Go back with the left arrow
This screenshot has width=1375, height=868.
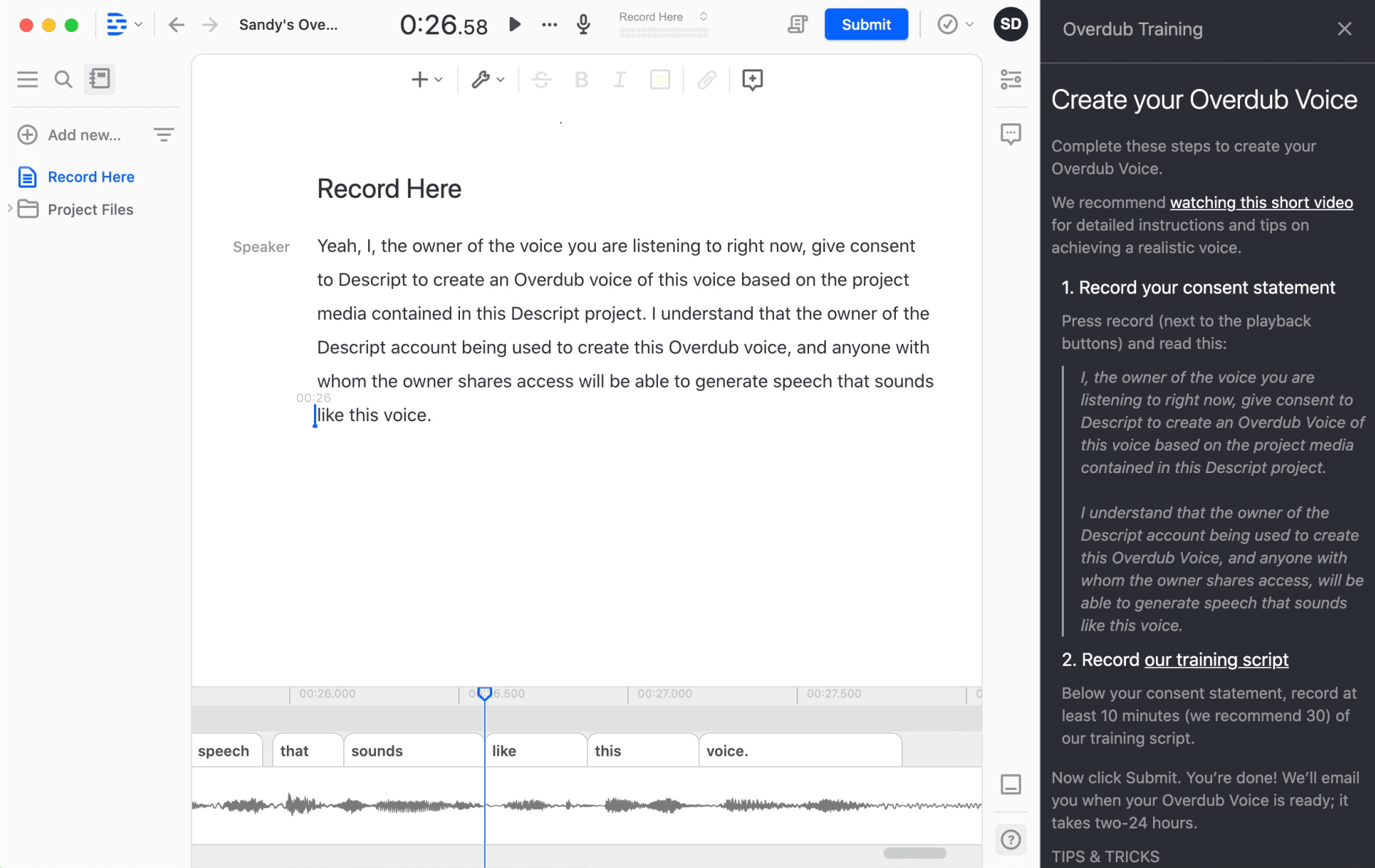tap(176, 25)
